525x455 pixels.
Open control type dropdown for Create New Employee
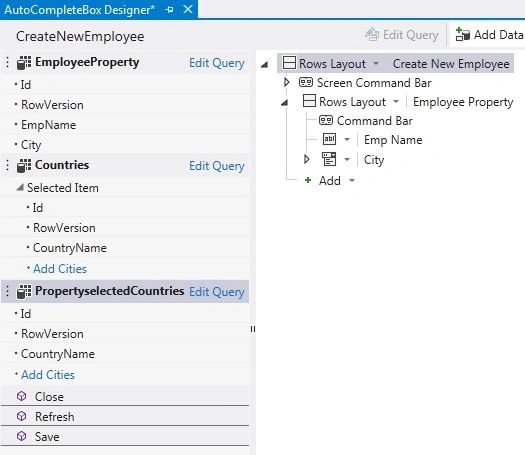click(376, 63)
